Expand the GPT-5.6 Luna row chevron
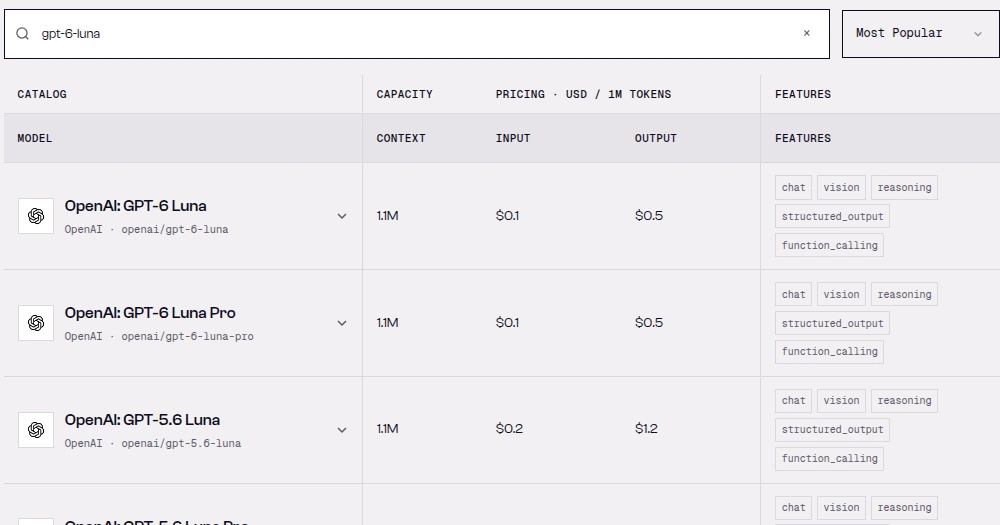The height and width of the screenshot is (525, 1000). 342,430
